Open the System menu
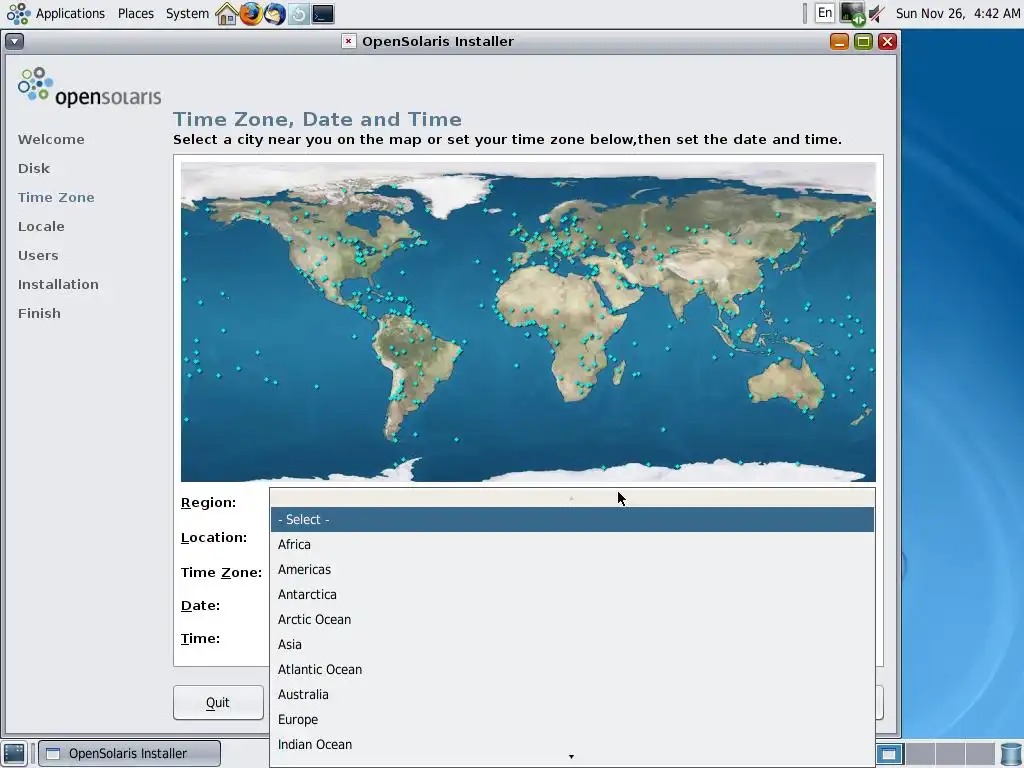The width and height of the screenshot is (1024, 768). [x=187, y=13]
